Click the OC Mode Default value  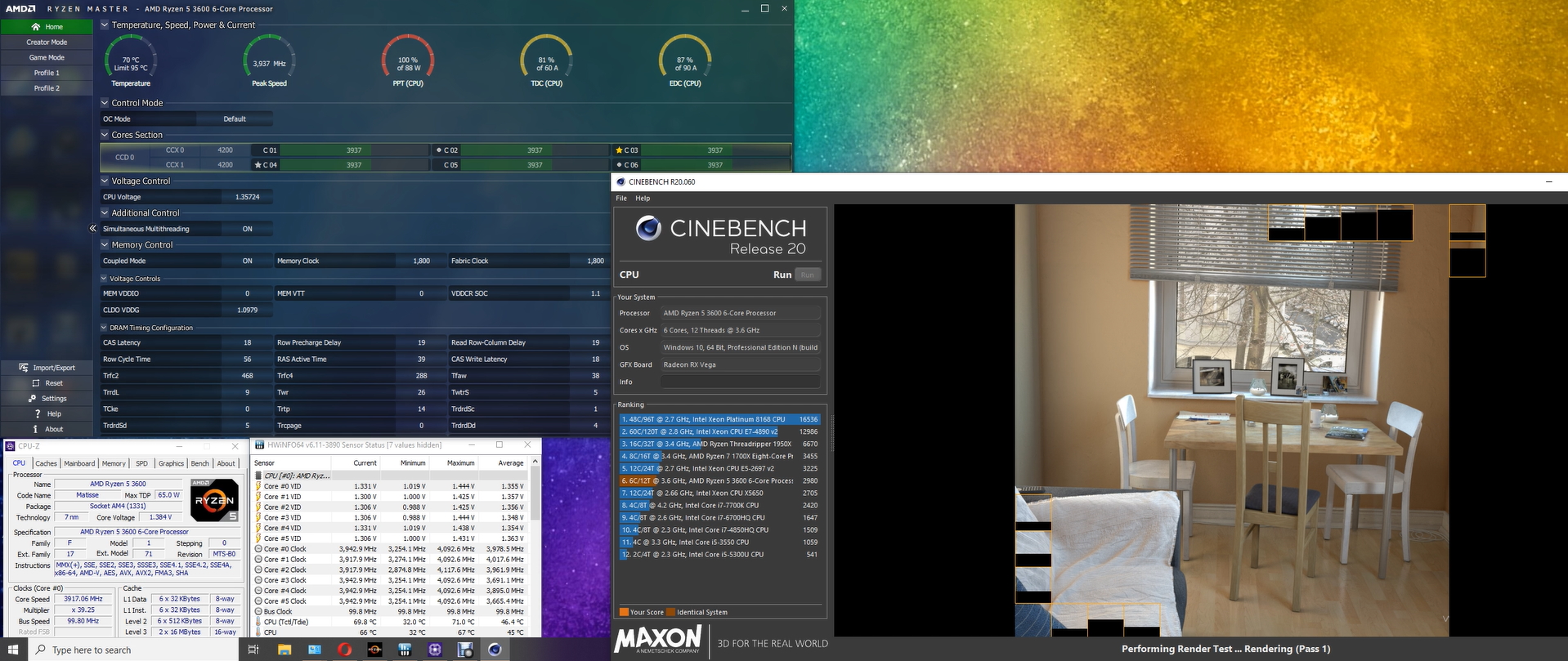(x=235, y=119)
